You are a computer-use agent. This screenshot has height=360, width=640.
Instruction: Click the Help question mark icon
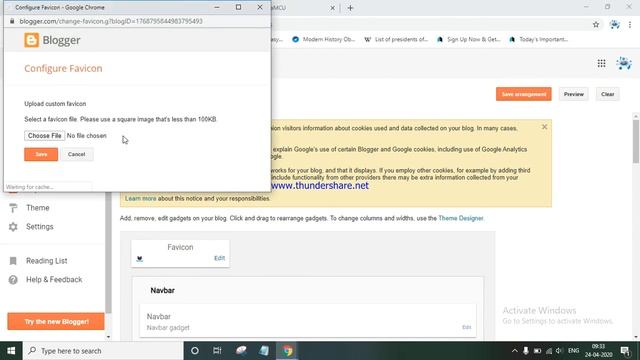click(13, 280)
